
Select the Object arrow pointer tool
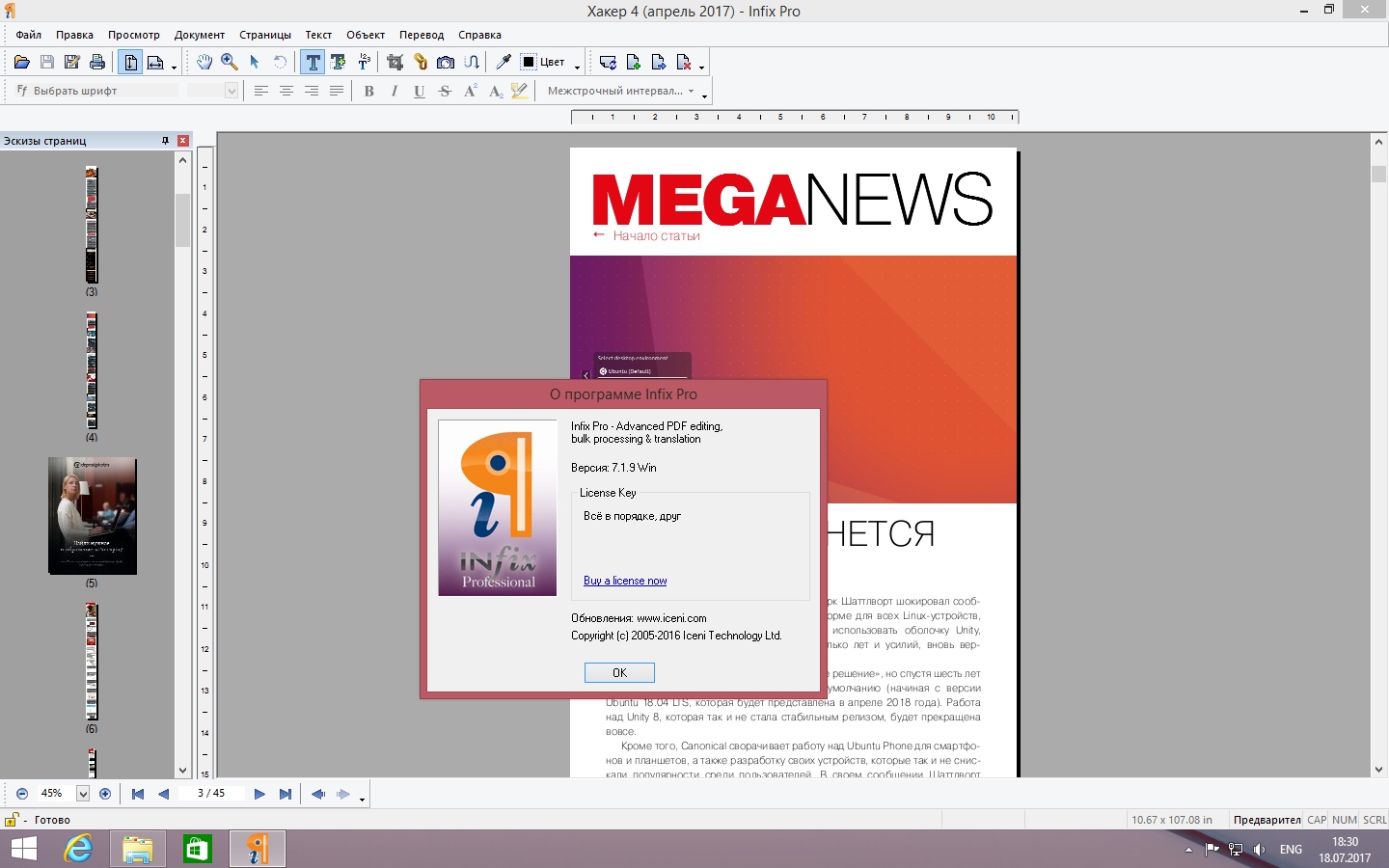tap(255, 62)
